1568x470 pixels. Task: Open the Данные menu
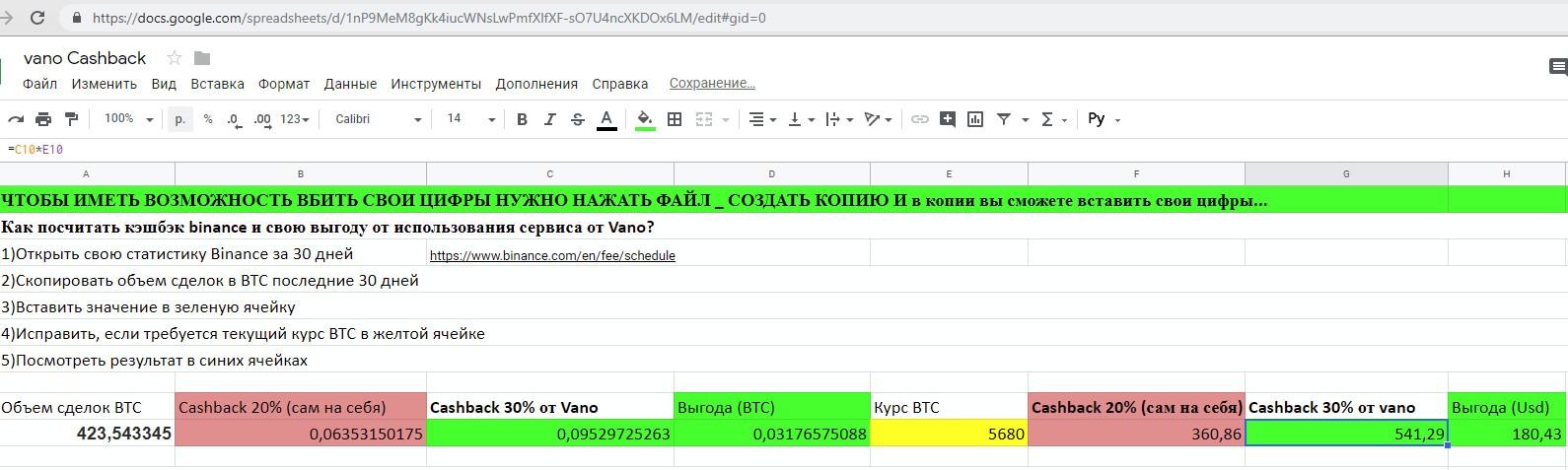tap(350, 84)
